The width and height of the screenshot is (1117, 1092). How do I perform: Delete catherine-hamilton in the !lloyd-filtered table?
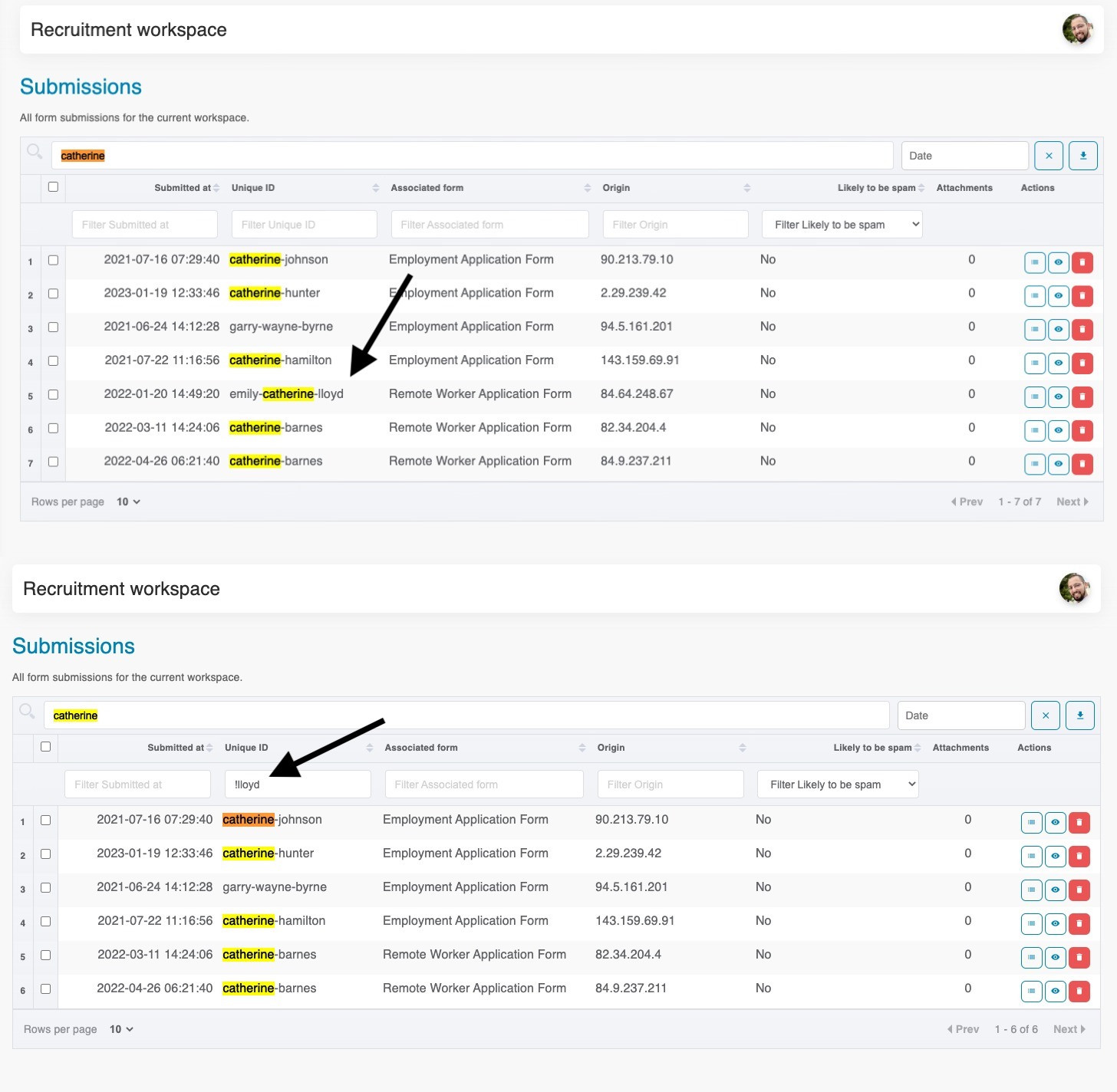click(x=1079, y=924)
